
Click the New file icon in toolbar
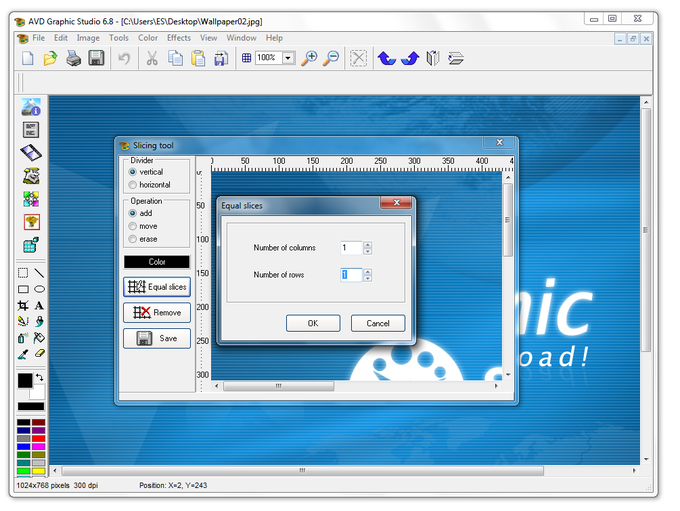28,58
